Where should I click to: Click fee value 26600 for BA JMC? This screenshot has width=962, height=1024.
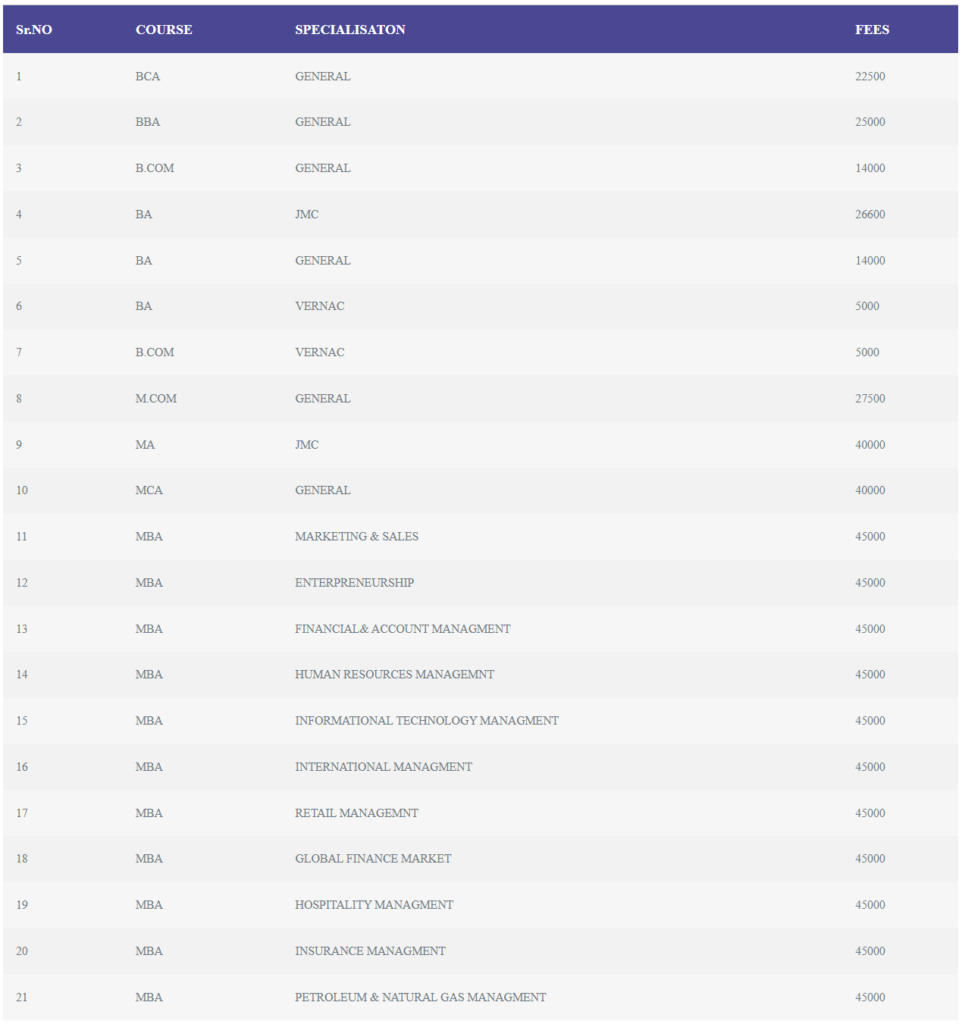pyautogui.click(x=870, y=214)
